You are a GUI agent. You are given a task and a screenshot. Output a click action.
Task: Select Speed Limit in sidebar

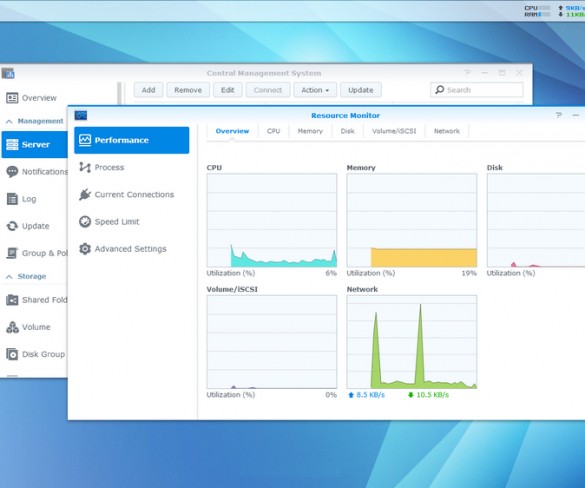(131, 222)
